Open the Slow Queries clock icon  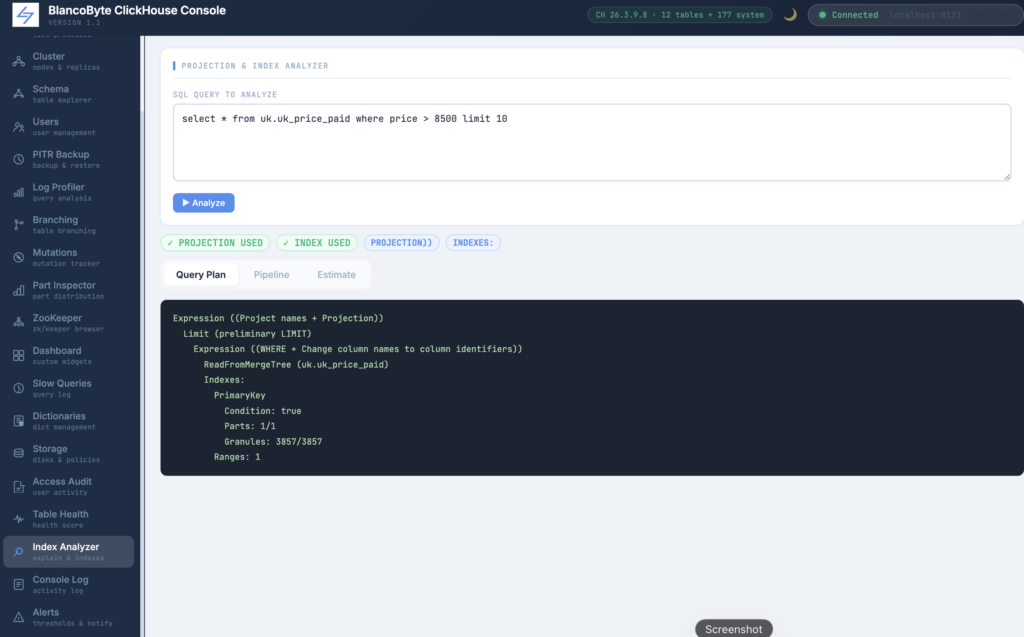18,388
